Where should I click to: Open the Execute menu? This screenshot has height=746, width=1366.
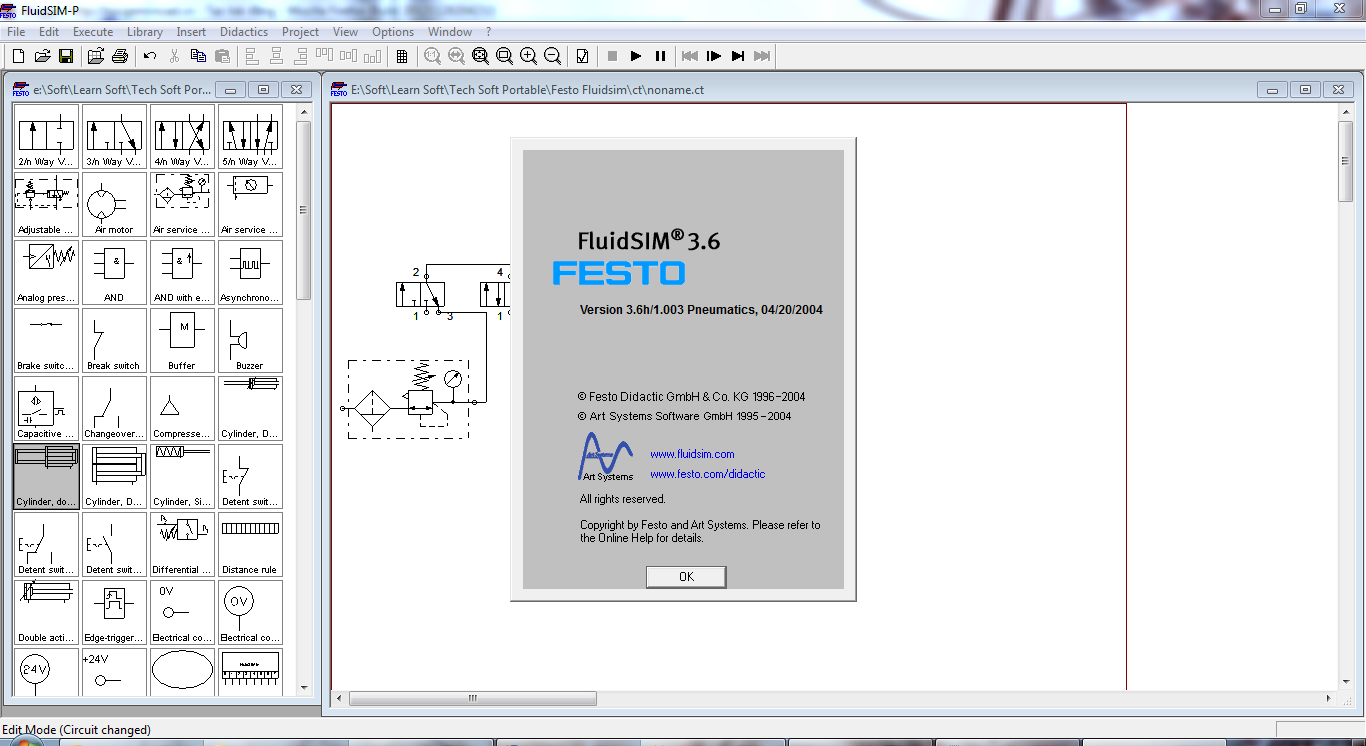[93, 32]
